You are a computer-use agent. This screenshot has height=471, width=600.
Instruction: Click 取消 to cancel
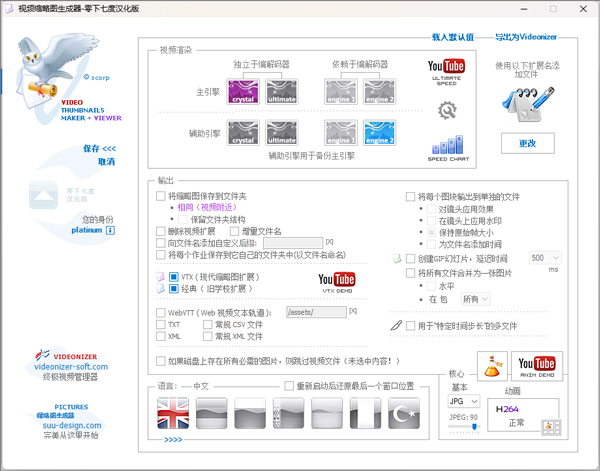(x=106, y=161)
